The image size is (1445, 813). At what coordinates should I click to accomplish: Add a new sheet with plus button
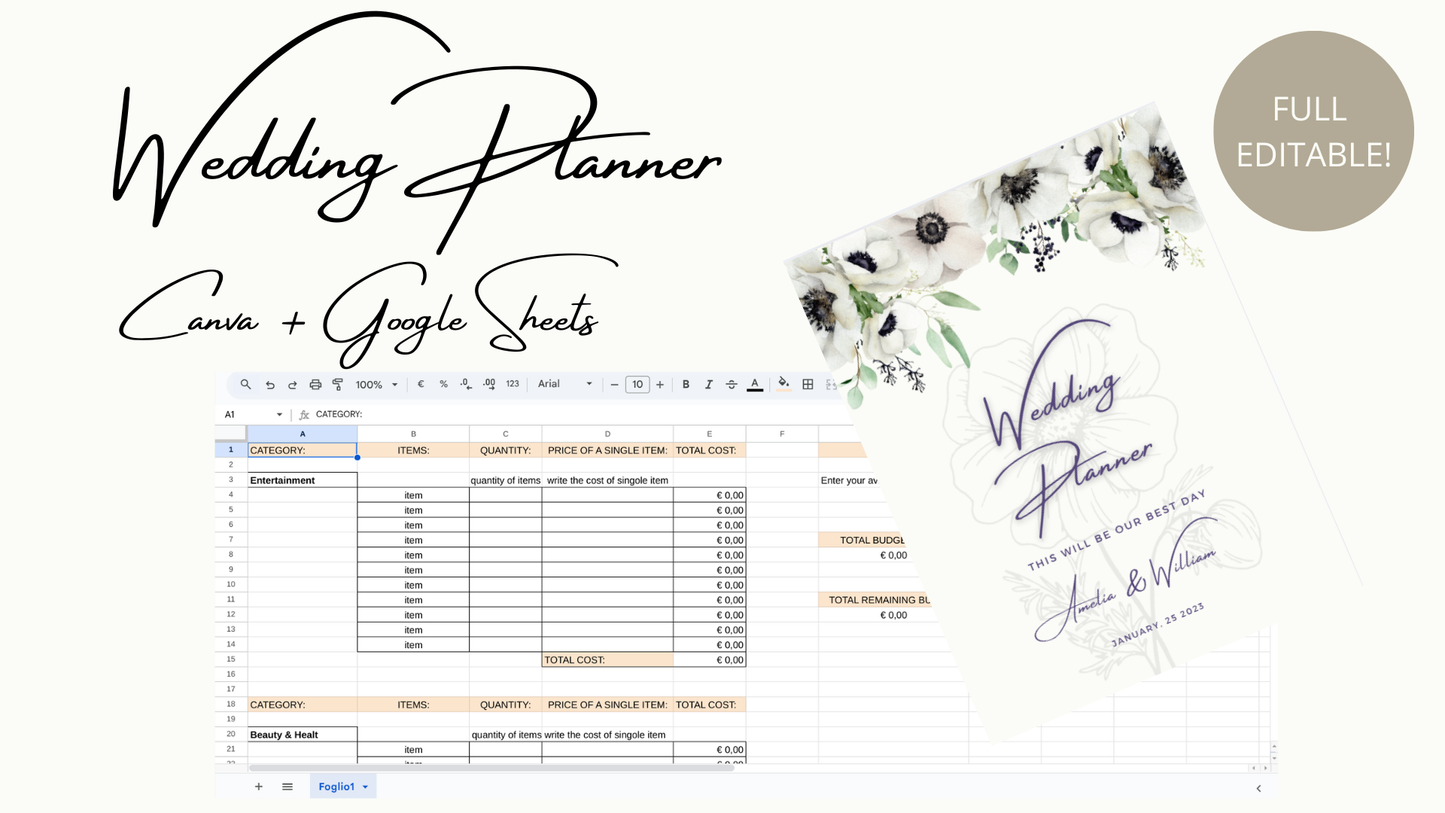click(x=259, y=787)
